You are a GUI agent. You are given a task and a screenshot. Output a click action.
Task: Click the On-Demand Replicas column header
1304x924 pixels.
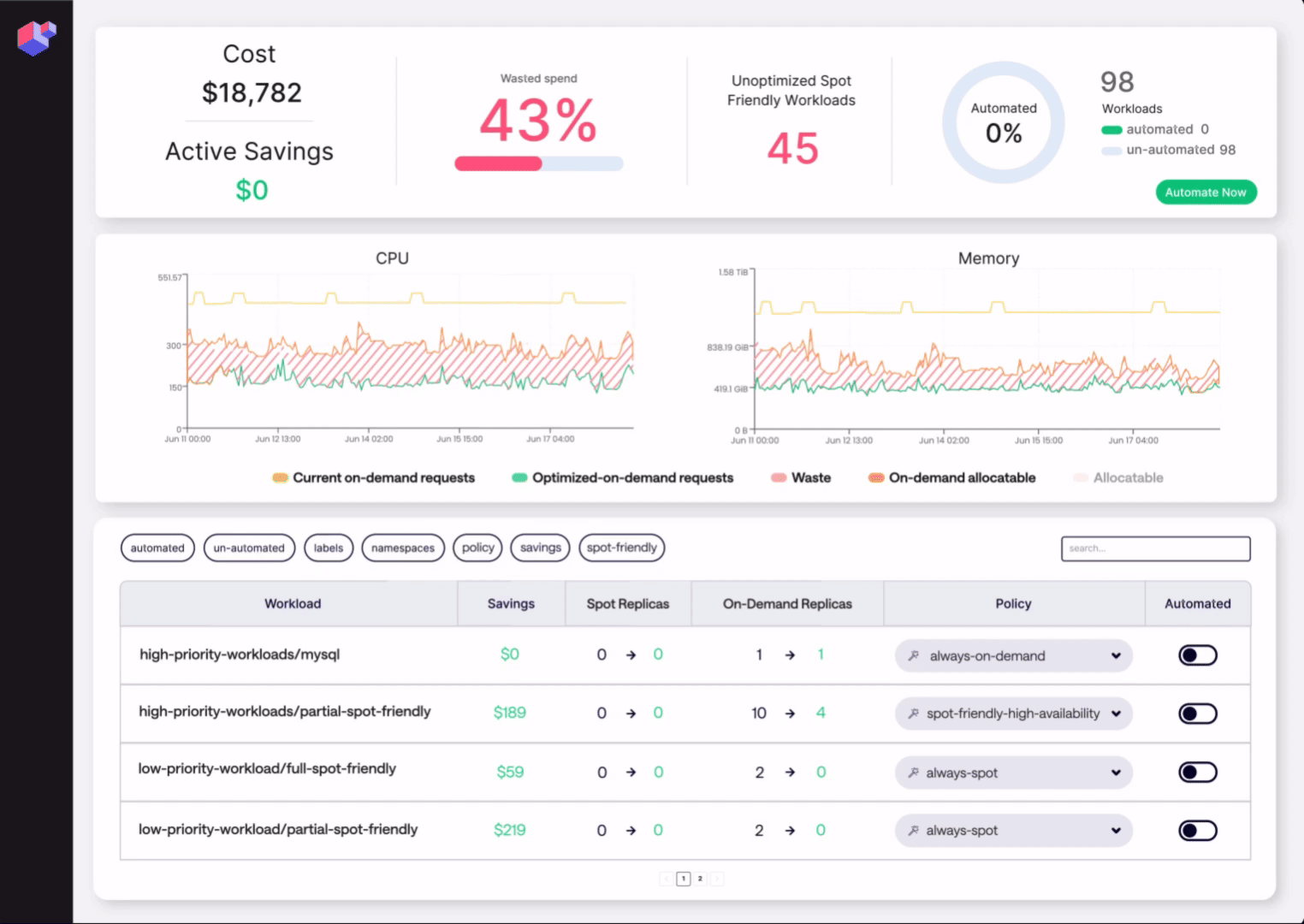[x=787, y=604]
